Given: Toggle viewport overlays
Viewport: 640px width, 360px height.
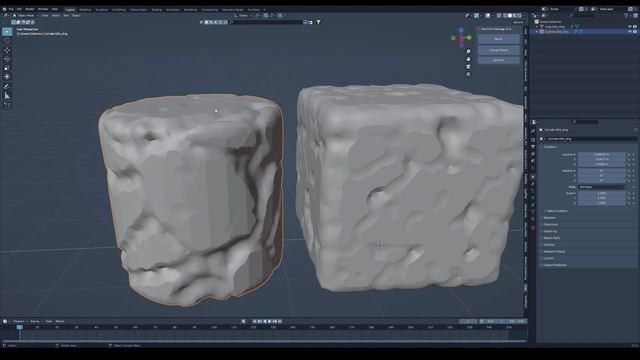Looking at the screenshot, I should (488, 16).
